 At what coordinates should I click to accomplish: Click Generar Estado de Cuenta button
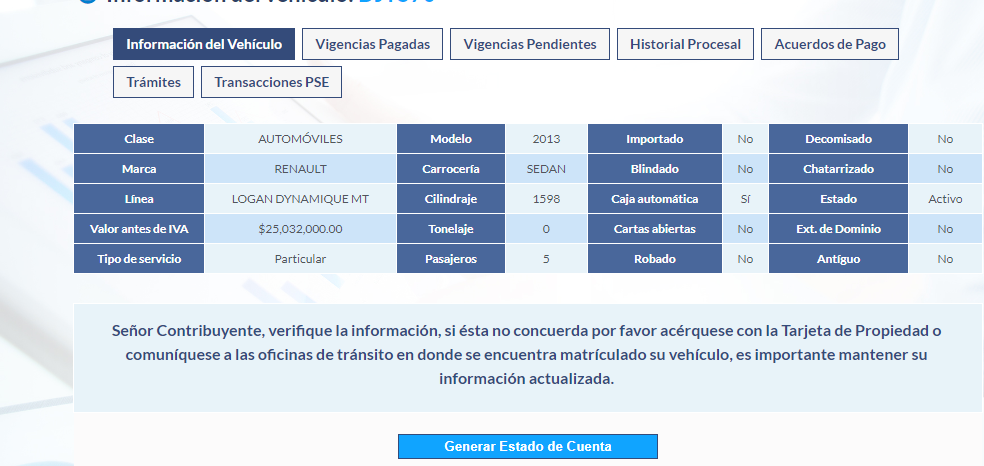pyautogui.click(x=527, y=446)
